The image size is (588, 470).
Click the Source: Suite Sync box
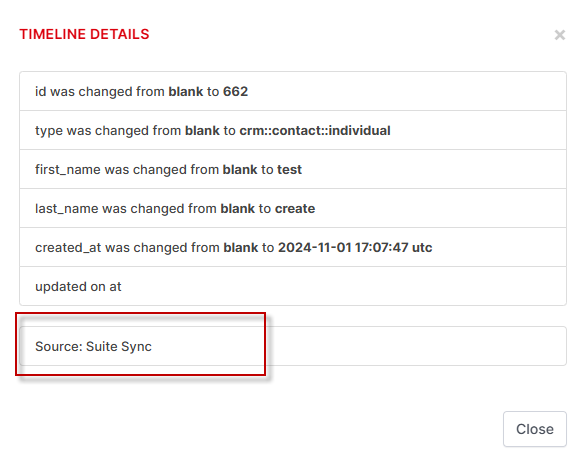pos(293,346)
